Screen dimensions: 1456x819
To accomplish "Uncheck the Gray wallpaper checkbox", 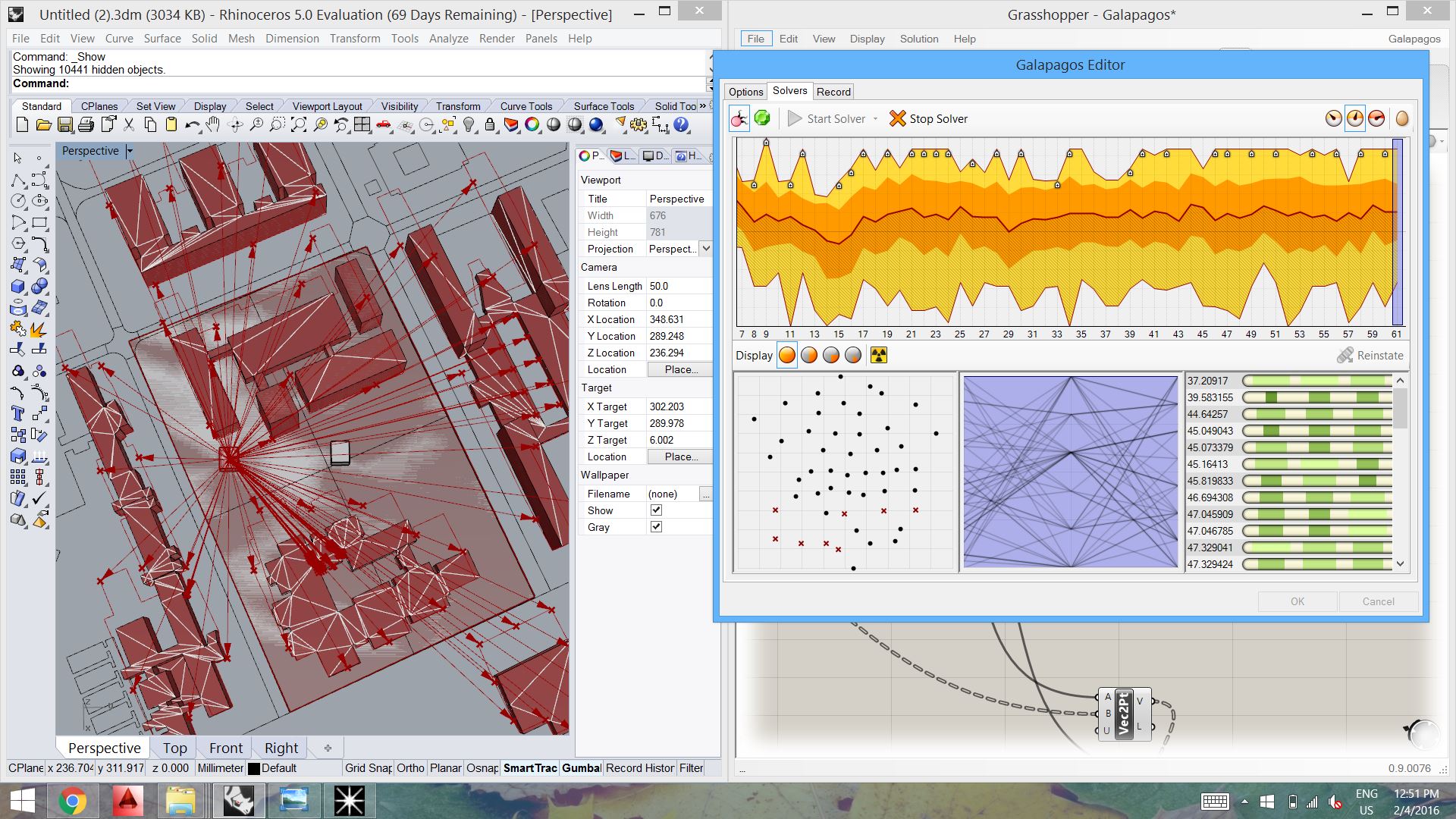I will click(656, 527).
